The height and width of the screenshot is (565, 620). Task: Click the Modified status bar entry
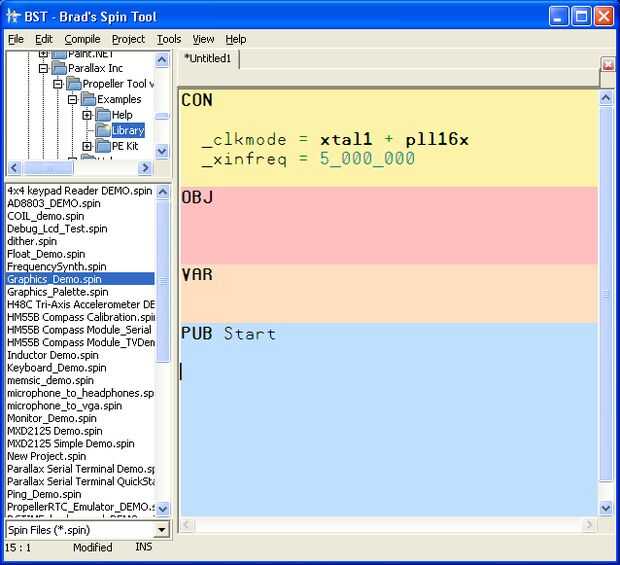(x=93, y=547)
